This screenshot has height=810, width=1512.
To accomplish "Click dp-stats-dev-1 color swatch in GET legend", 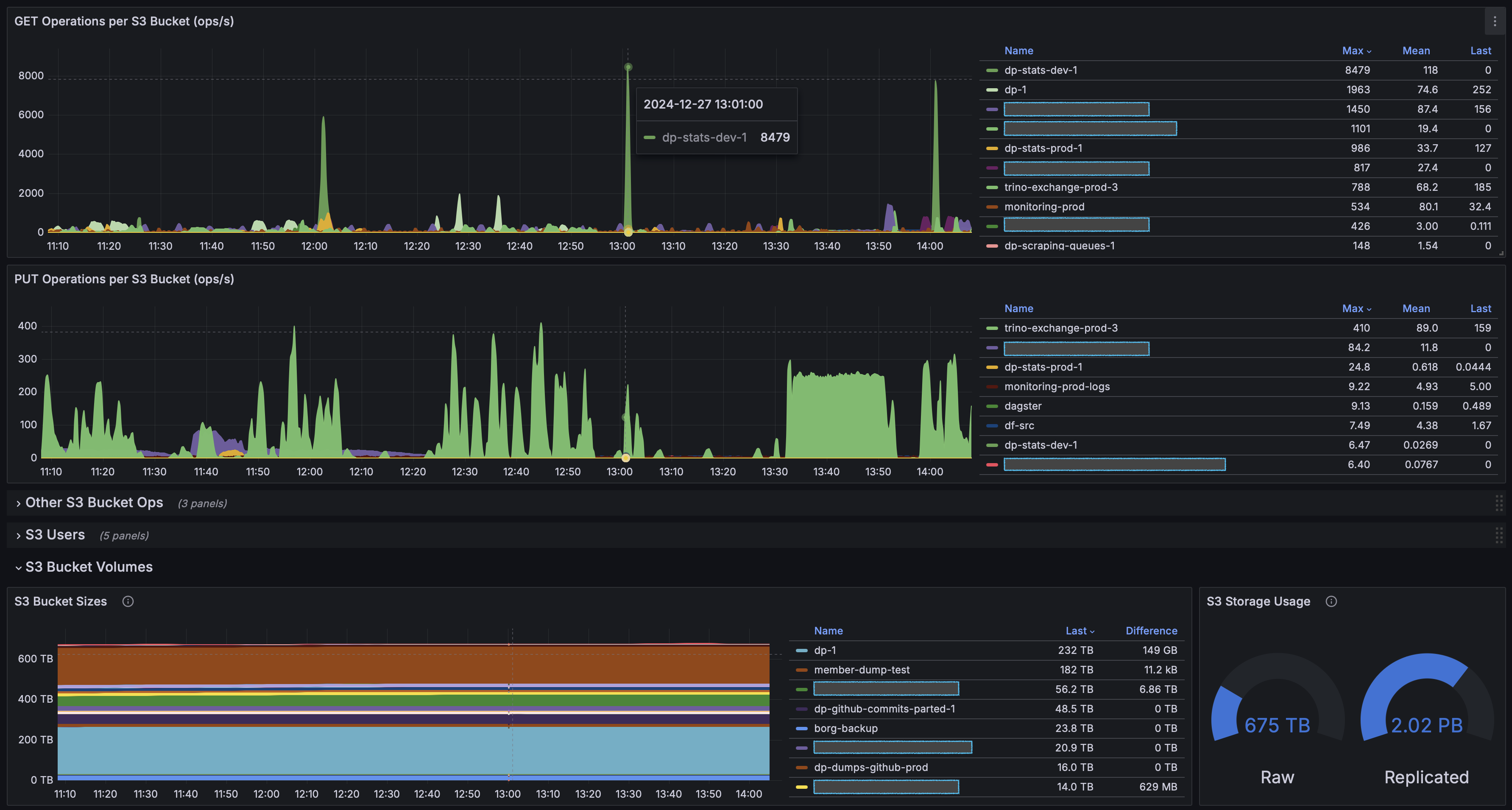I will [992, 70].
